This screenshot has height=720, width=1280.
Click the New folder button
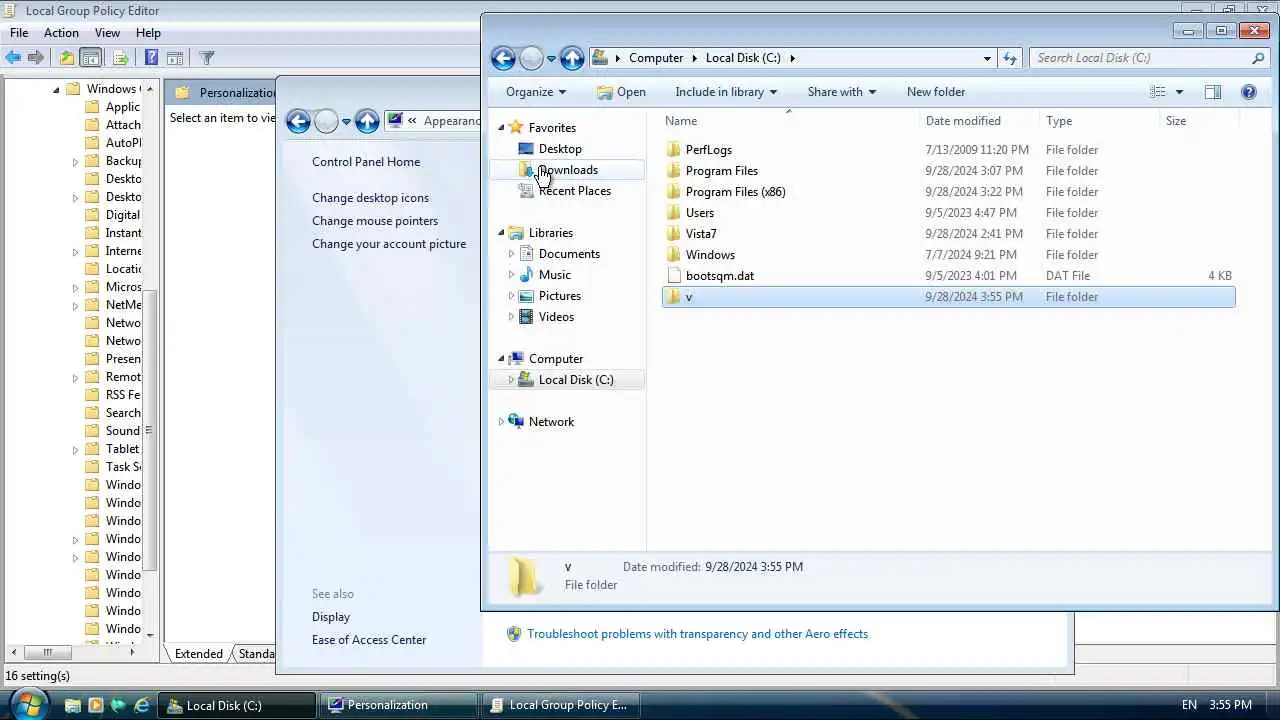[x=936, y=92]
